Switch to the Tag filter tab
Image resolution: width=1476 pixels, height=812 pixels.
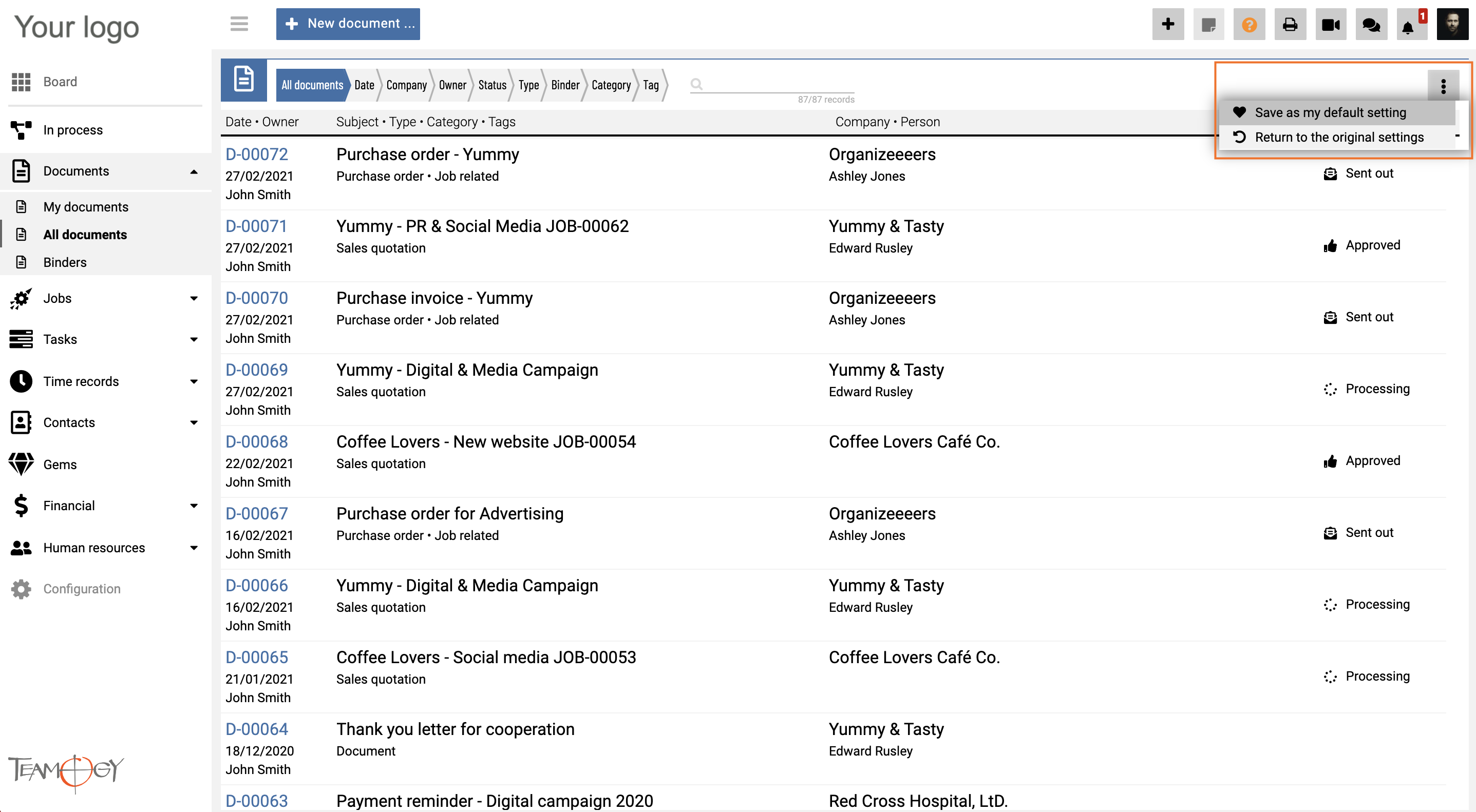click(x=651, y=85)
